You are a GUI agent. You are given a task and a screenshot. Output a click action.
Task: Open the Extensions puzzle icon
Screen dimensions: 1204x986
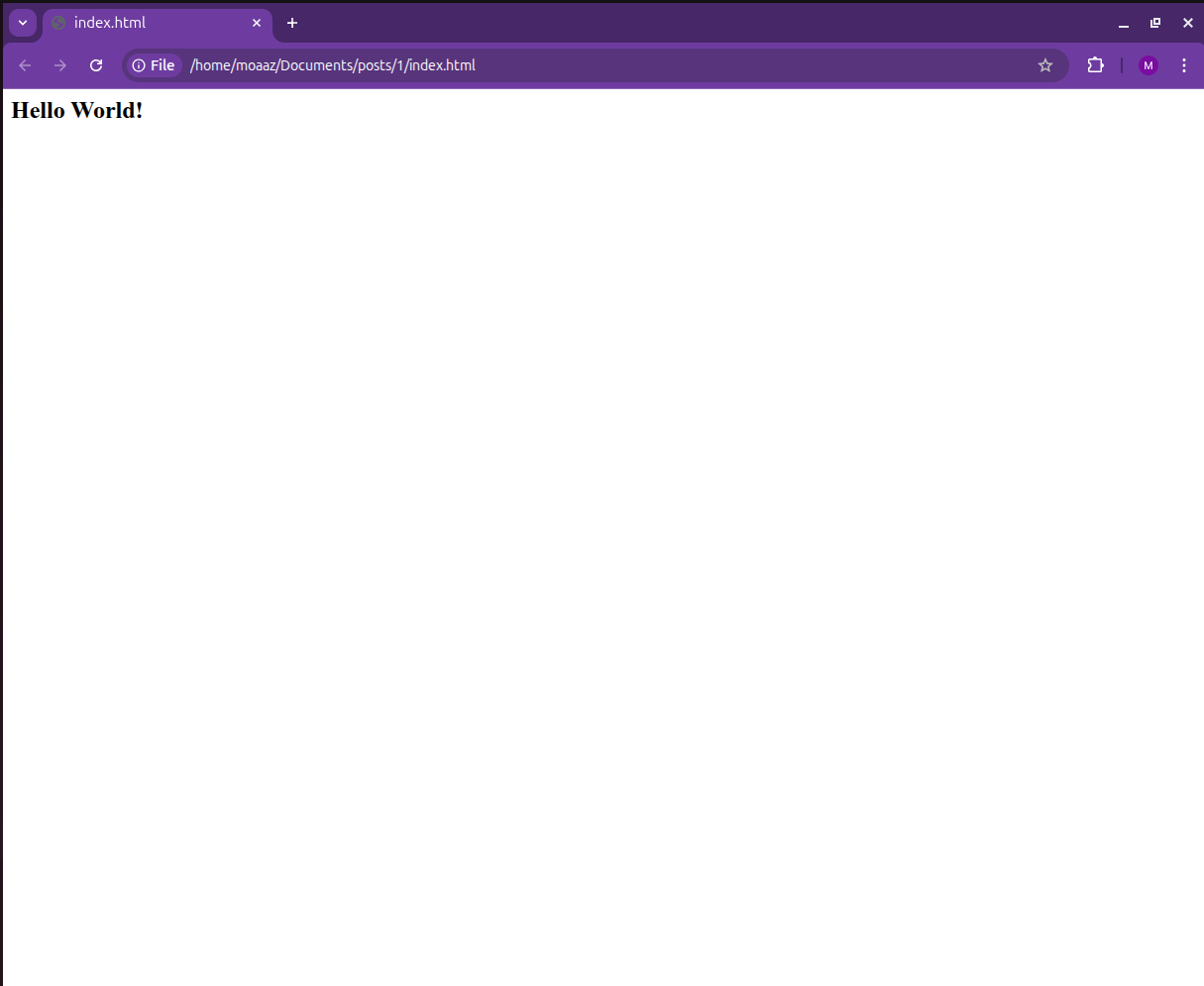[x=1095, y=65]
